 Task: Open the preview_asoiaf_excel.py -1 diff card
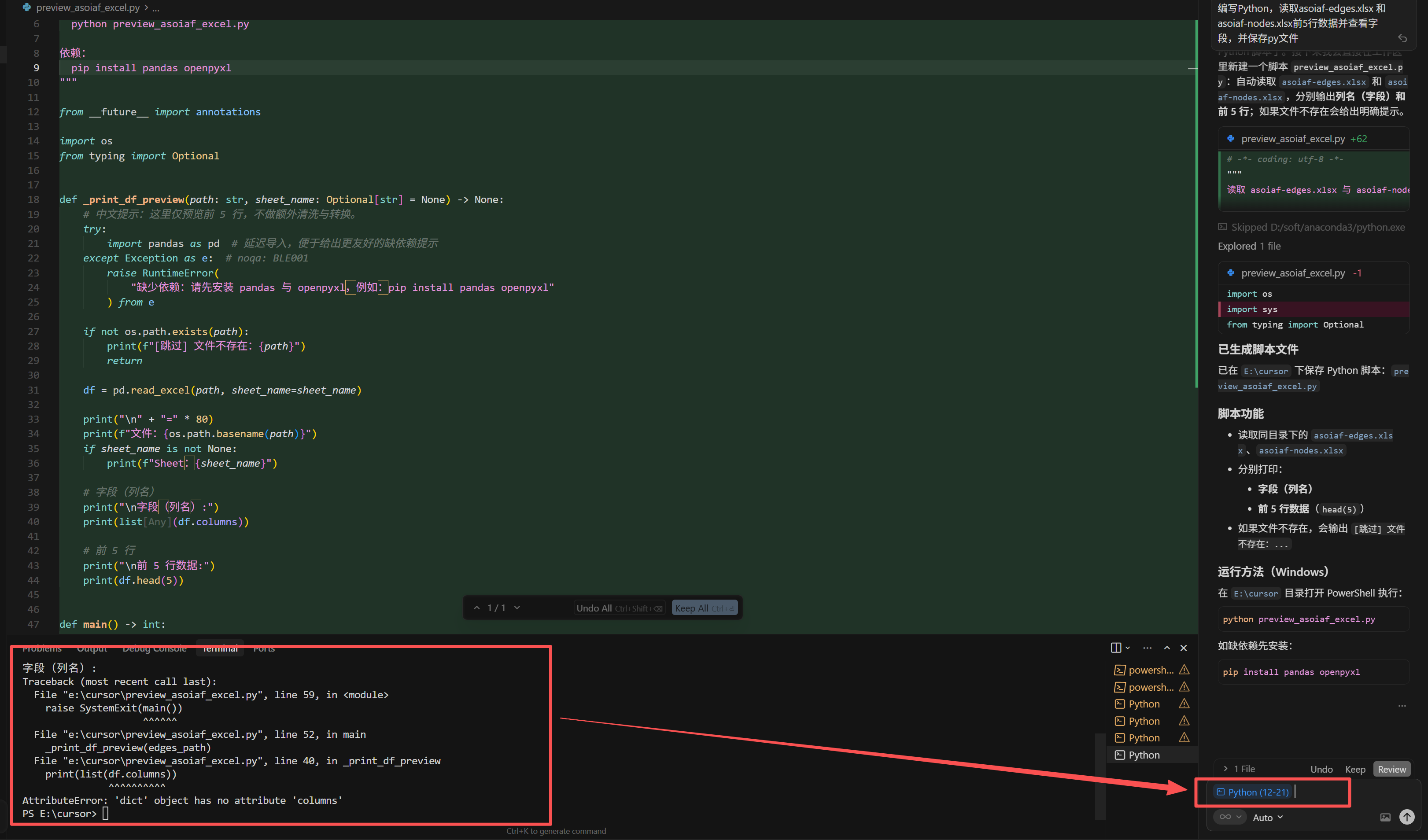(1314, 273)
